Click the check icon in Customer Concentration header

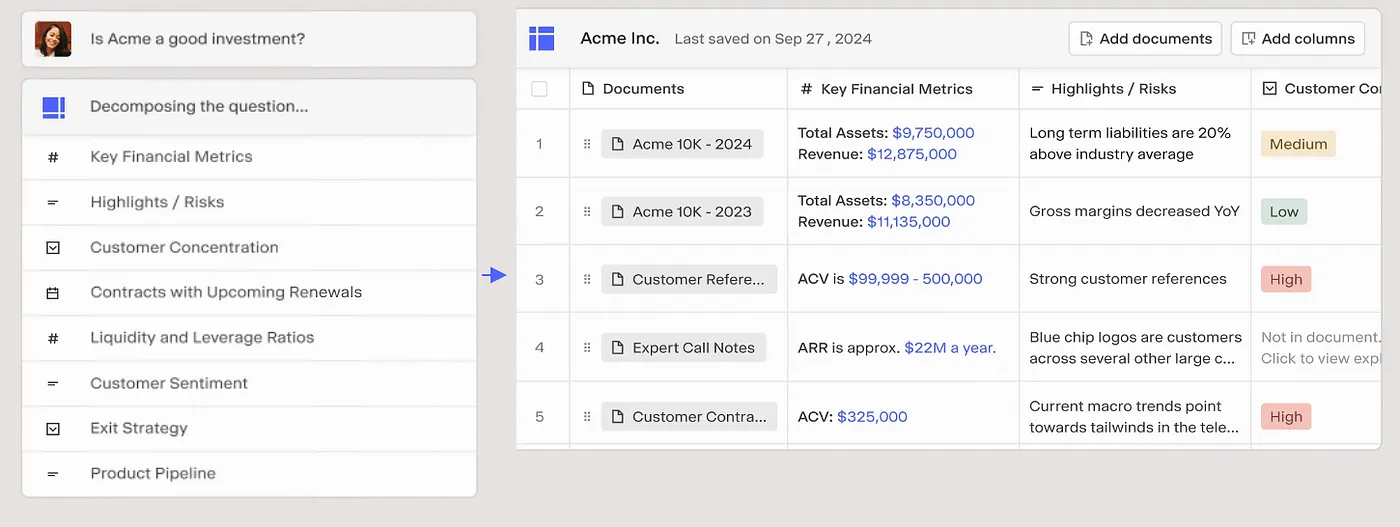tap(1269, 89)
